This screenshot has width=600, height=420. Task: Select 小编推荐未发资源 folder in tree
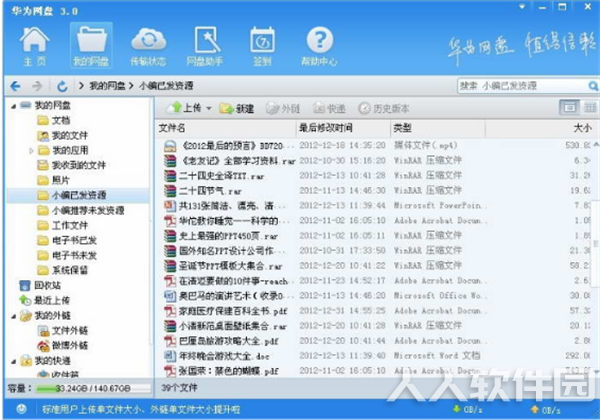(x=81, y=210)
